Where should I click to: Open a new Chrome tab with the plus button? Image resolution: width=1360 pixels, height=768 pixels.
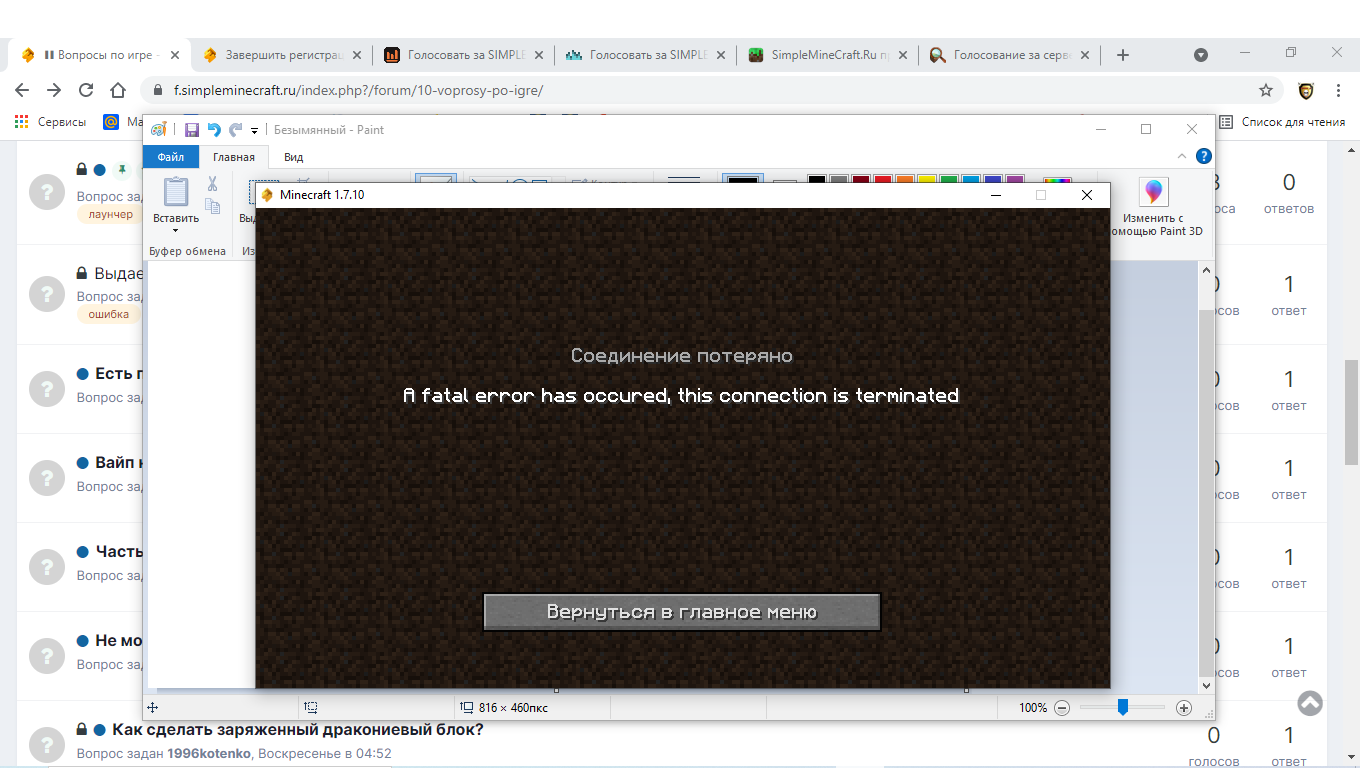[1123, 55]
